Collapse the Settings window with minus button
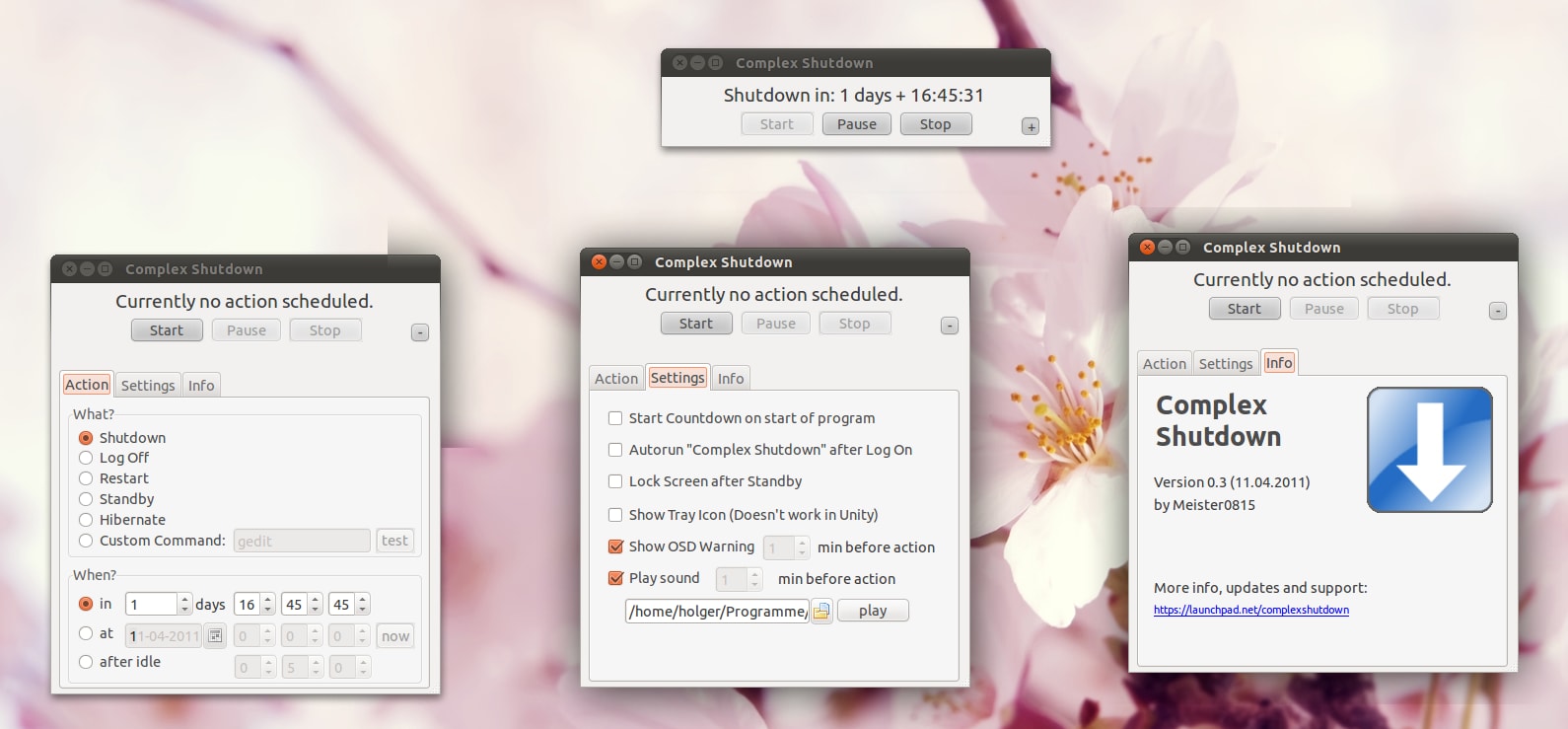1568x729 pixels. pyautogui.click(x=950, y=327)
